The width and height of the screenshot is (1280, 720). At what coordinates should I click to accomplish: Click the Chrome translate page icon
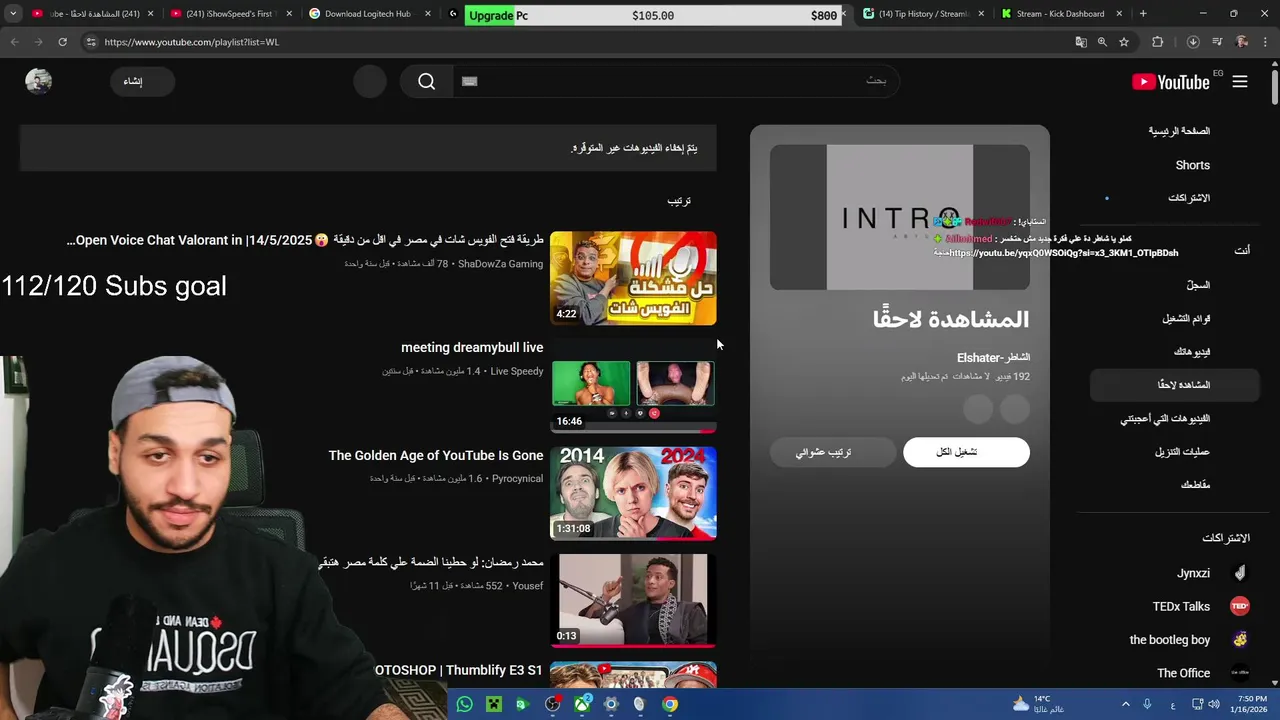point(1081,42)
